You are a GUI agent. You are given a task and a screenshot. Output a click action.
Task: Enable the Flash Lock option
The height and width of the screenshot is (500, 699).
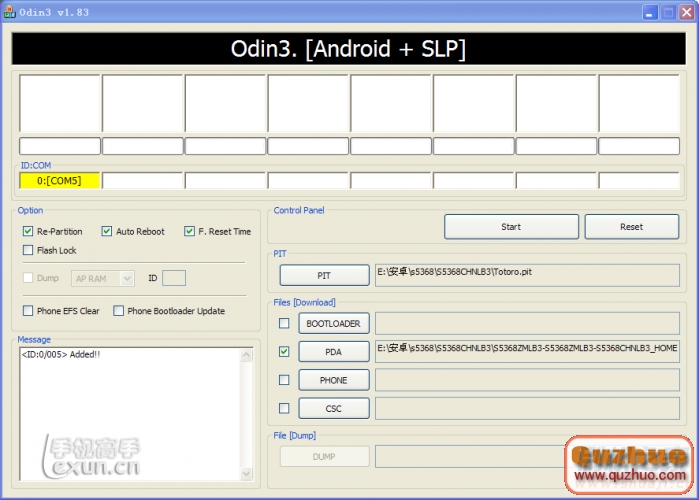click(x=28, y=250)
